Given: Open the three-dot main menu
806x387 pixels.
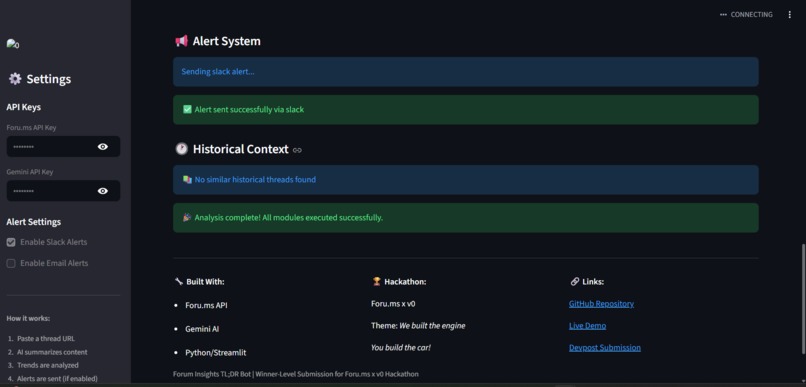Looking at the screenshot, I should (790, 15).
